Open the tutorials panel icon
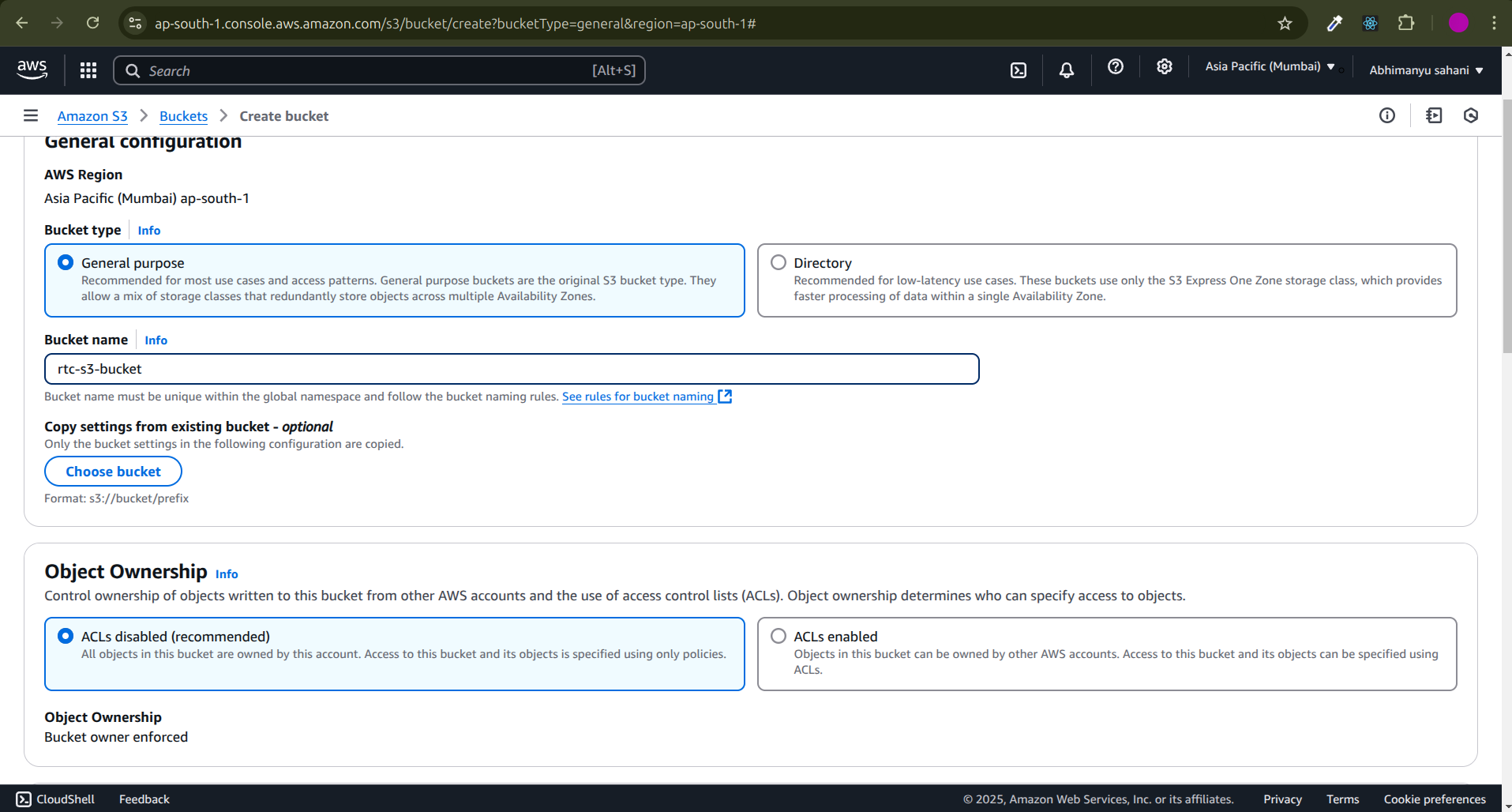The height and width of the screenshot is (812, 1512). [1434, 115]
